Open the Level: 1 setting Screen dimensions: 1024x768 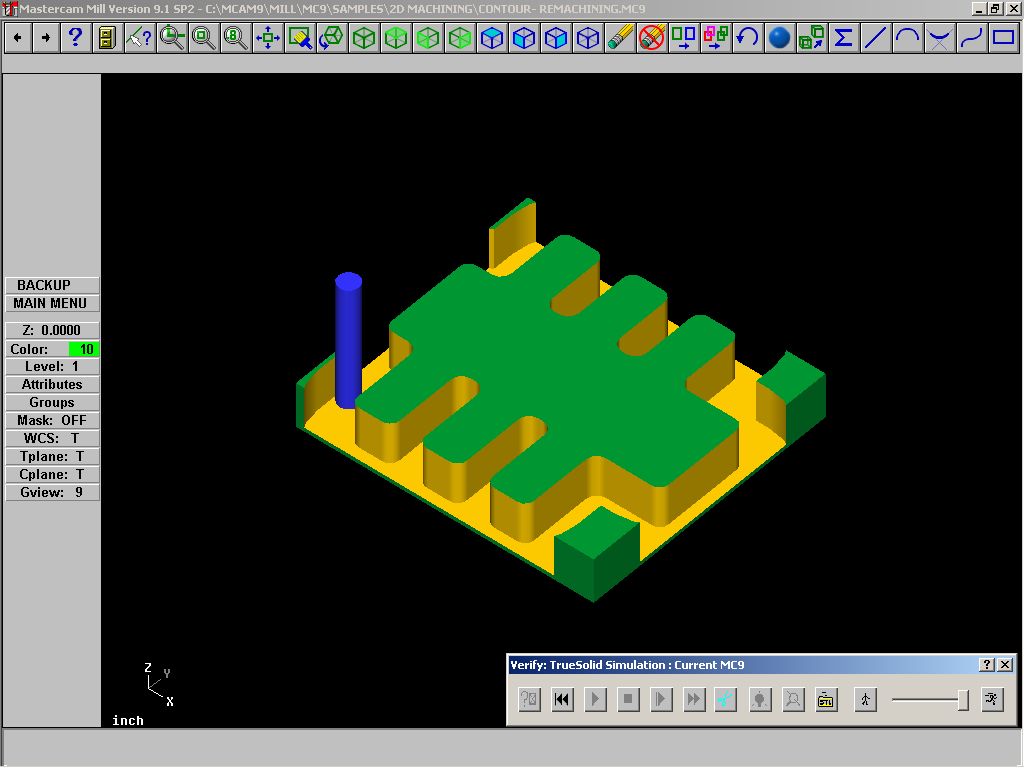coord(52,367)
